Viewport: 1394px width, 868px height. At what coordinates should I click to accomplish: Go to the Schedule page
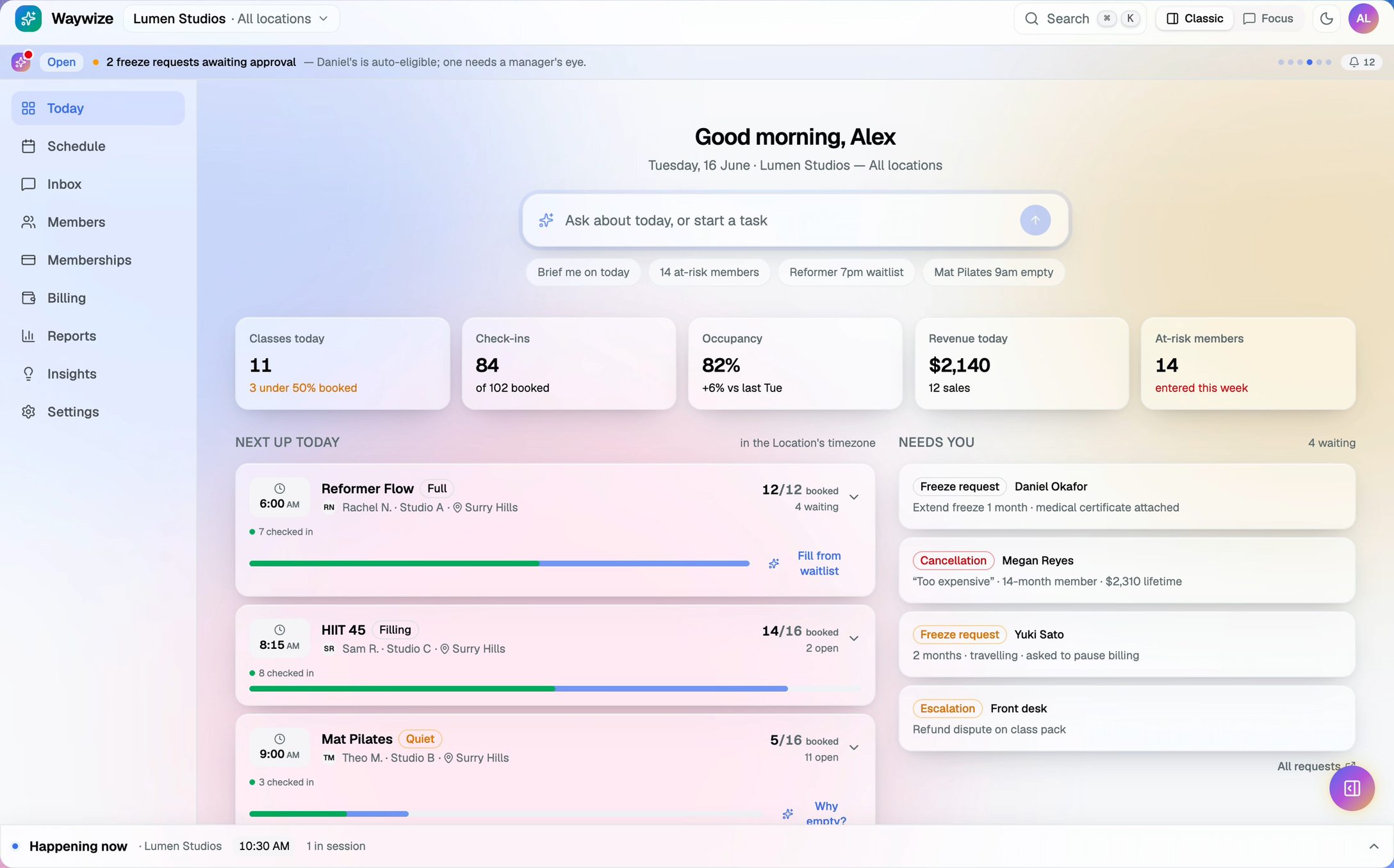pyautogui.click(x=98, y=146)
